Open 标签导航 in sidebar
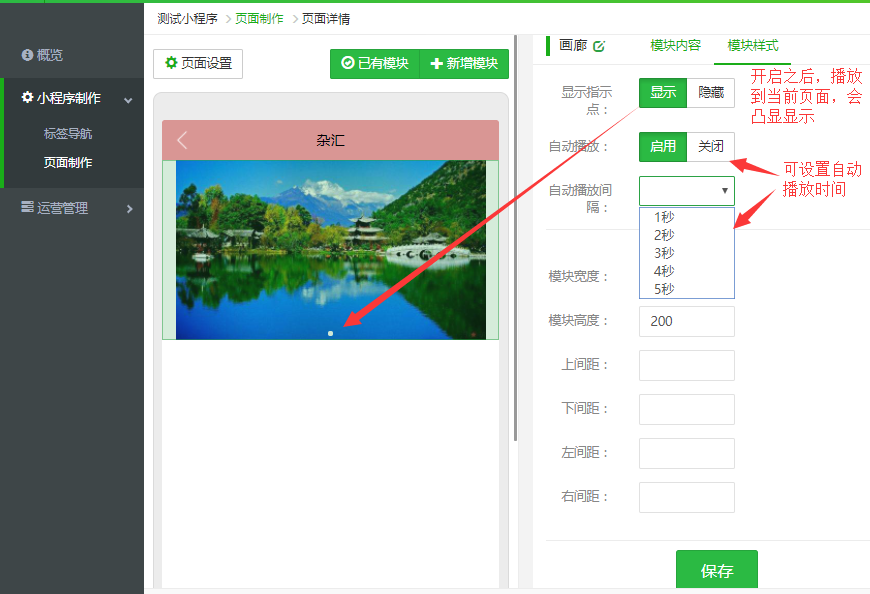 [x=68, y=134]
